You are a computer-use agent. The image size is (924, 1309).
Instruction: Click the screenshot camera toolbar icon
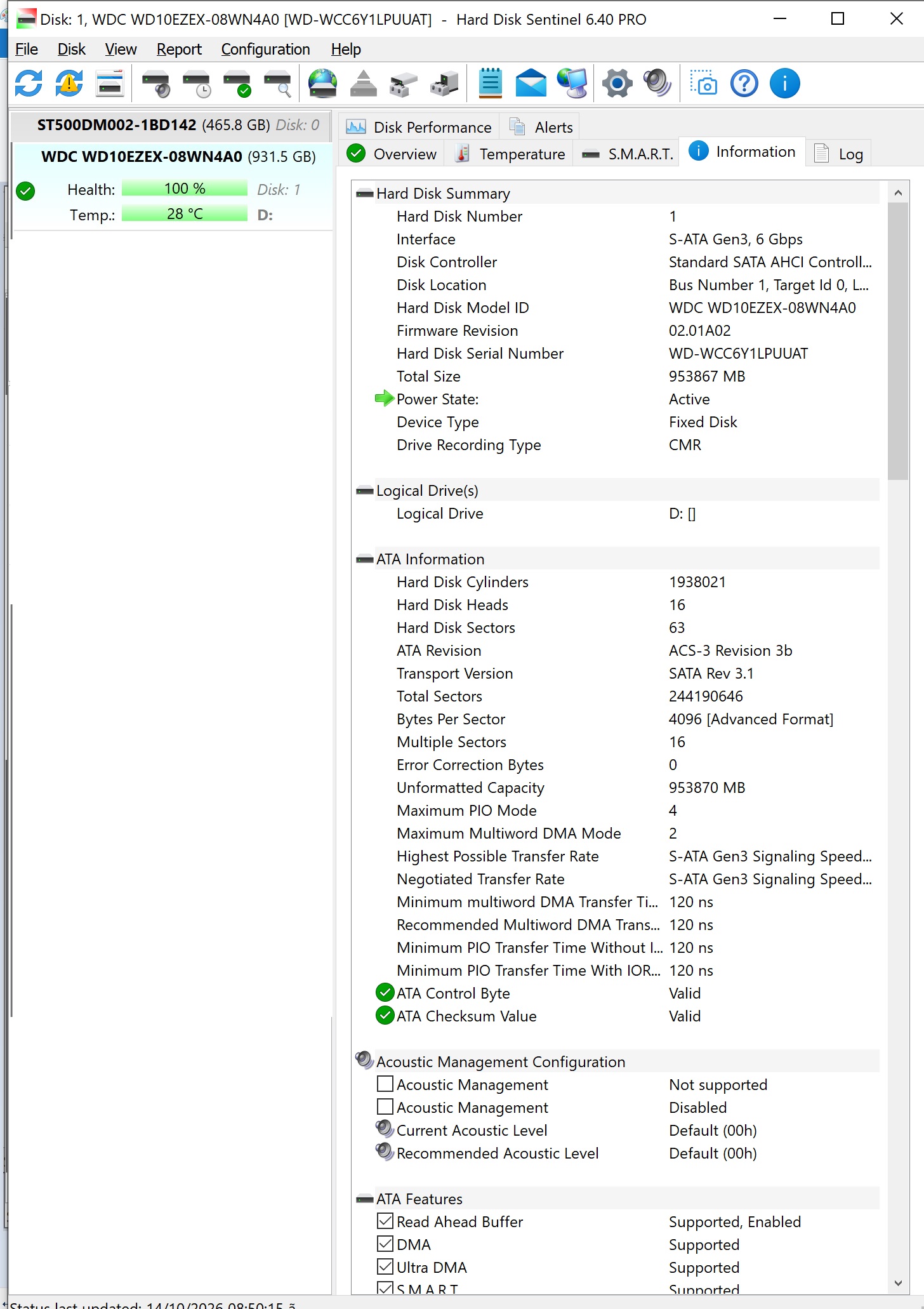pyautogui.click(x=704, y=83)
